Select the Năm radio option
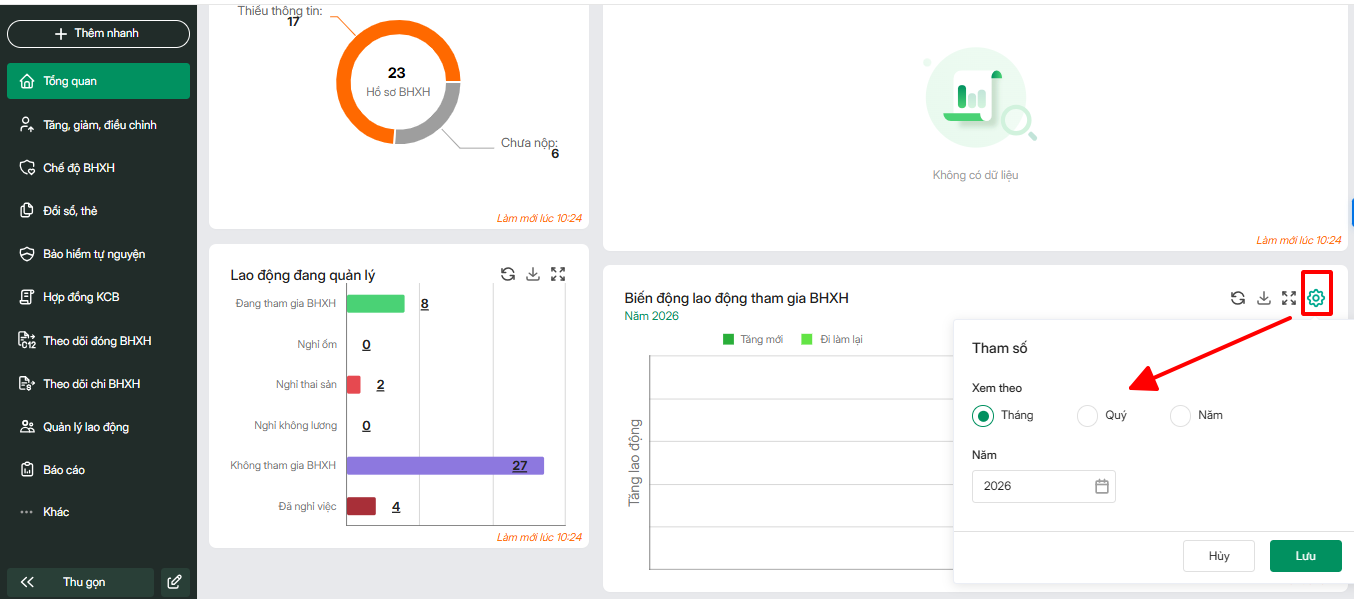Viewport: 1354px width, 599px height. 1181,416
